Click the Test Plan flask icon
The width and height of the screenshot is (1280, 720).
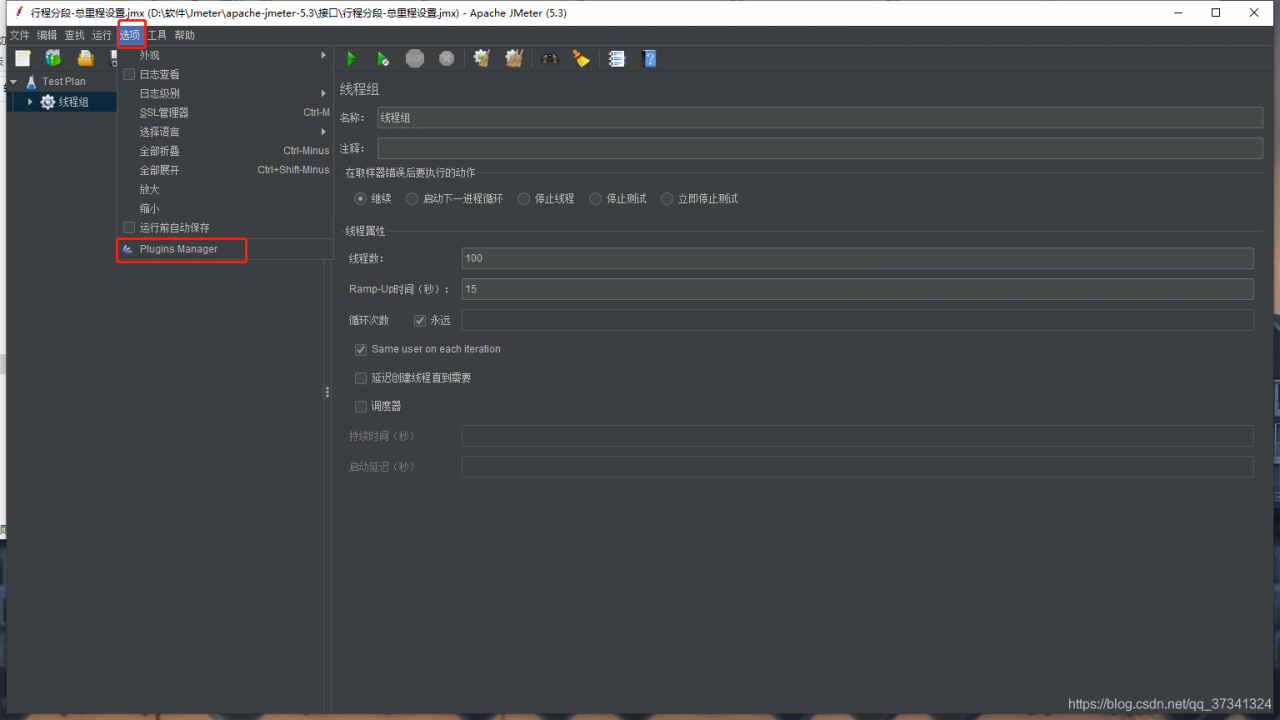32,82
